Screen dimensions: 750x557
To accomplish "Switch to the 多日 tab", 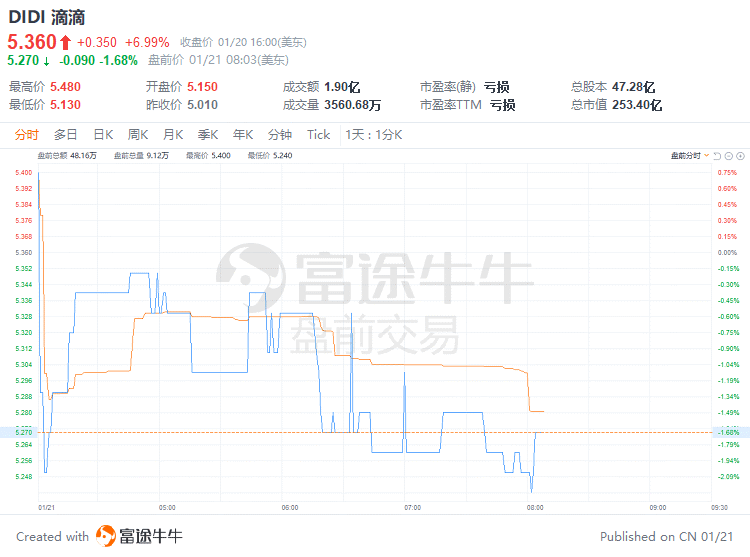I will (66, 135).
